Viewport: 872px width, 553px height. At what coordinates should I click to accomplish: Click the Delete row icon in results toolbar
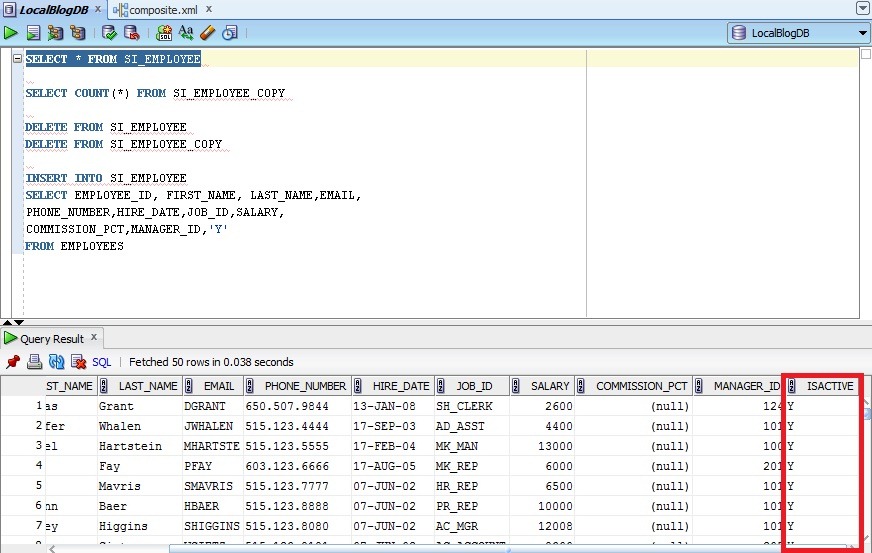pos(78,362)
